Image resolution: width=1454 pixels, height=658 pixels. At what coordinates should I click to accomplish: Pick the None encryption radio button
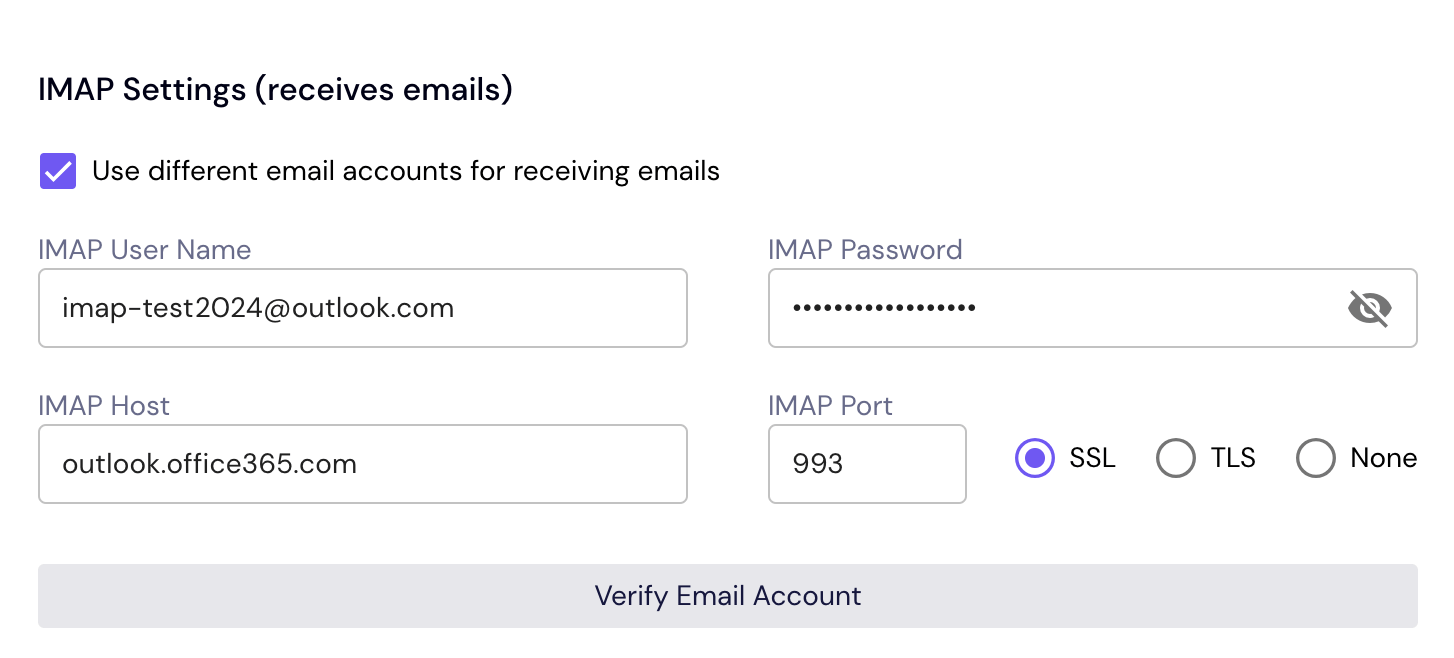click(x=1315, y=459)
